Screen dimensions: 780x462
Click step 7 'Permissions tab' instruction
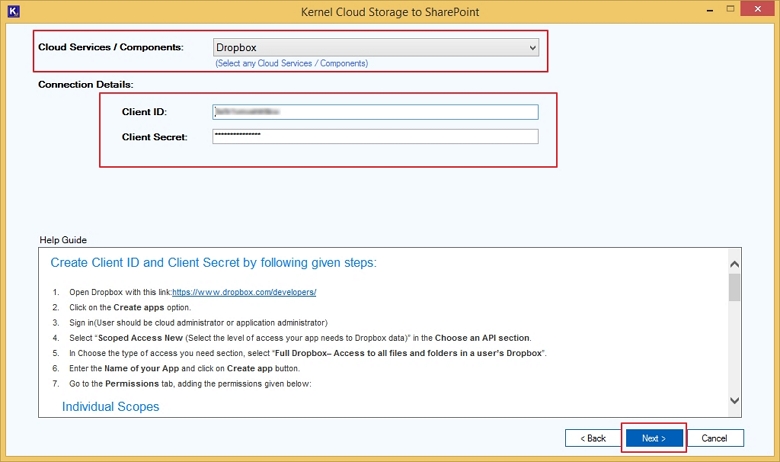[190, 384]
